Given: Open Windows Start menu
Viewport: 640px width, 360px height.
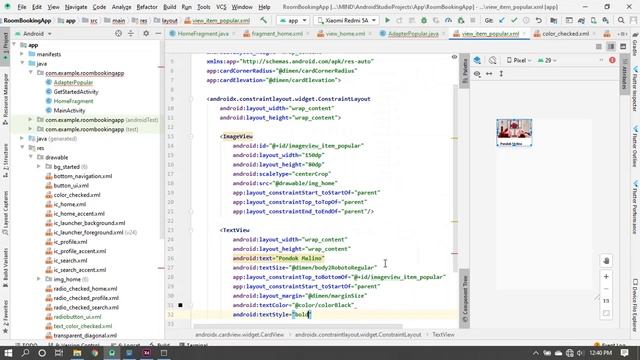Looking at the screenshot, I should [x=8, y=353].
